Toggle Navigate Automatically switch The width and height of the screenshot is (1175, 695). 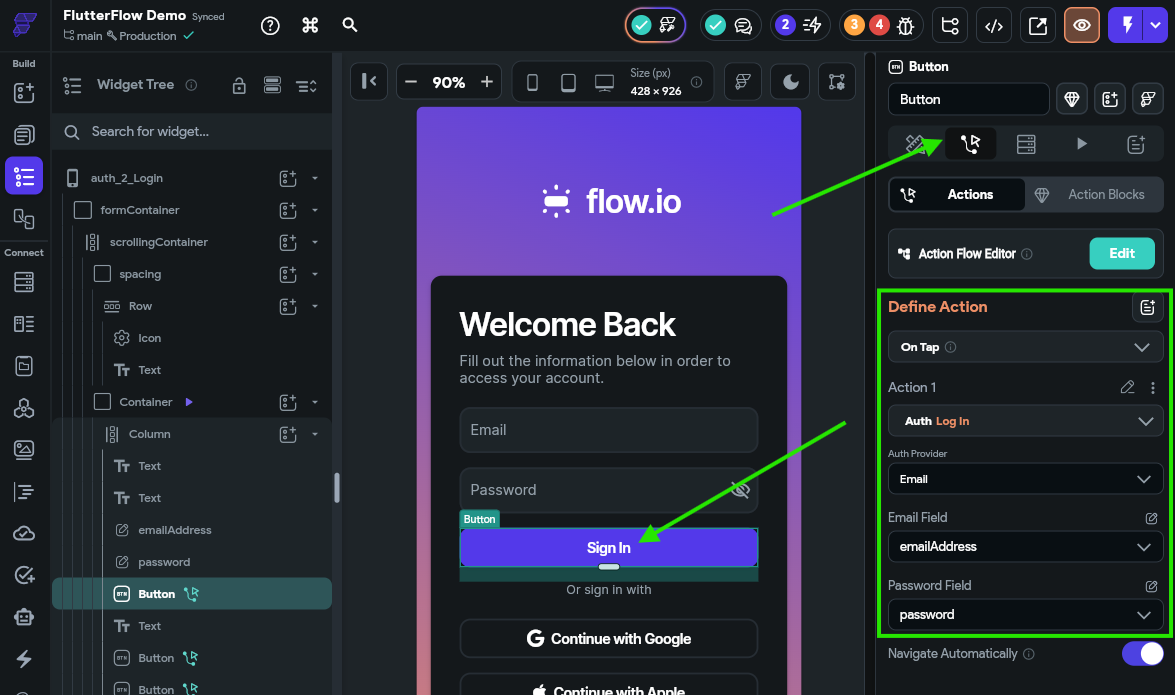pyautogui.click(x=1142, y=654)
